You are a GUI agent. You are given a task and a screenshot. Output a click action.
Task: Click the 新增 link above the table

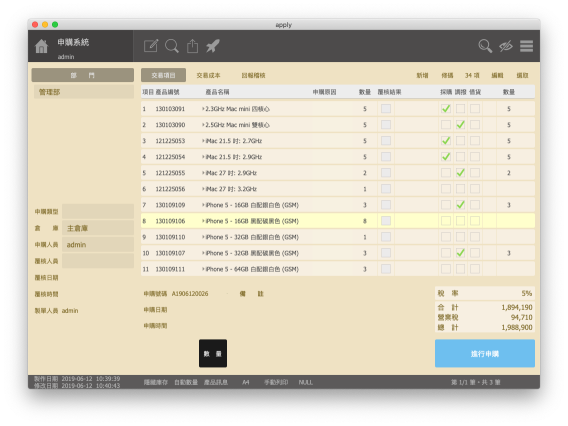coord(422,75)
